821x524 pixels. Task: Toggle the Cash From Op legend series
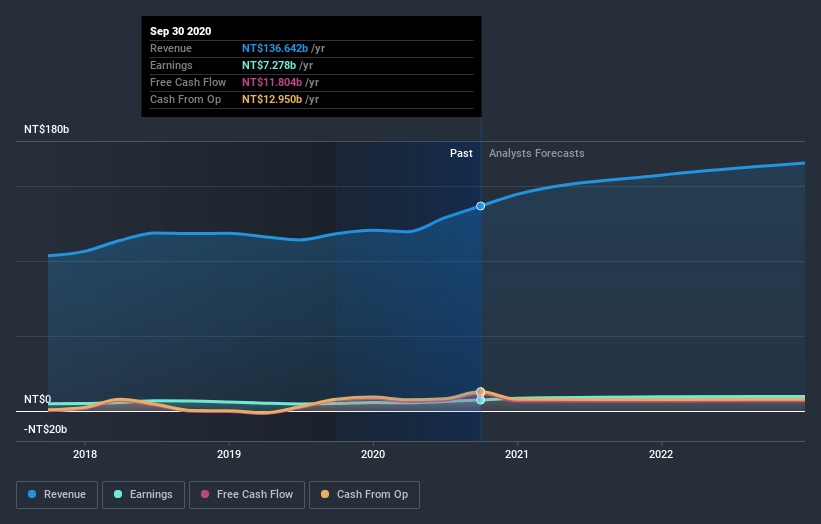pyautogui.click(x=364, y=495)
